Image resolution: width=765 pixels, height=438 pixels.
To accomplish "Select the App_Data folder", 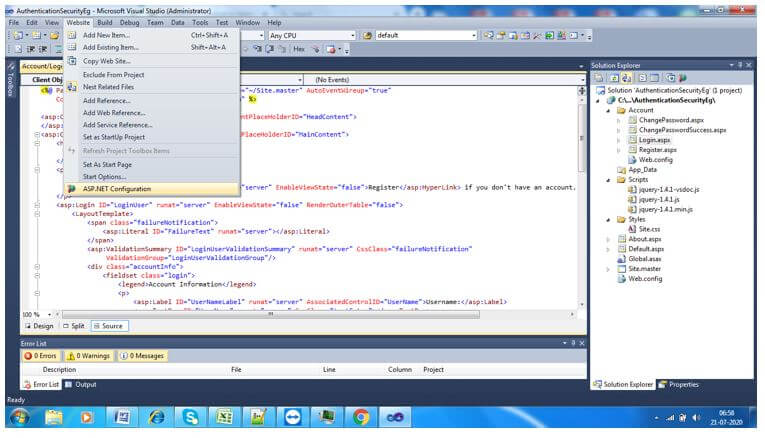I will [x=642, y=170].
